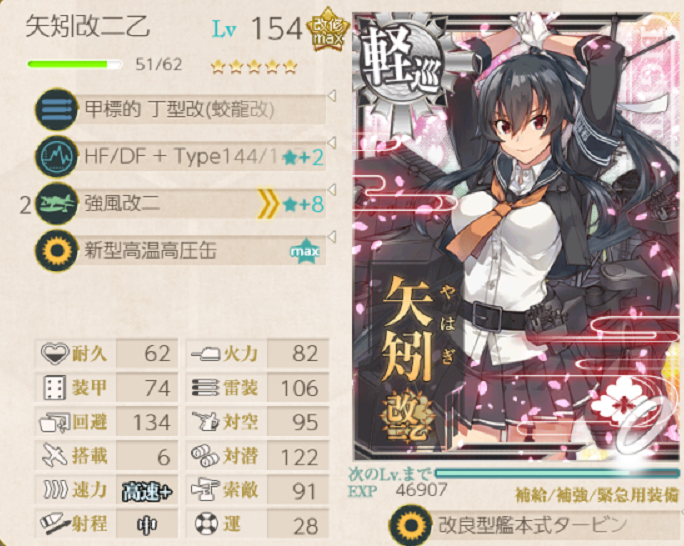Click the sonar icon for HF/DF + Type144

click(x=56, y=157)
